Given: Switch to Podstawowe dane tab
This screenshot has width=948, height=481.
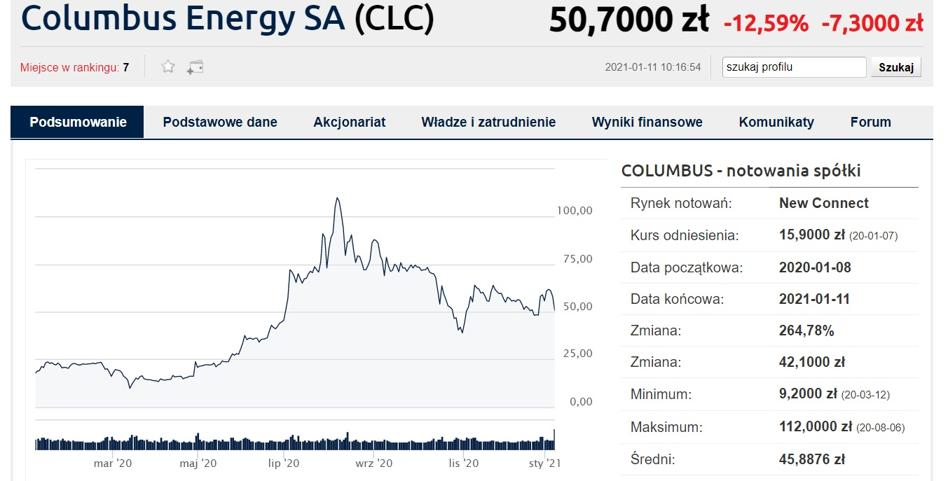Looking at the screenshot, I should (220, 122).
